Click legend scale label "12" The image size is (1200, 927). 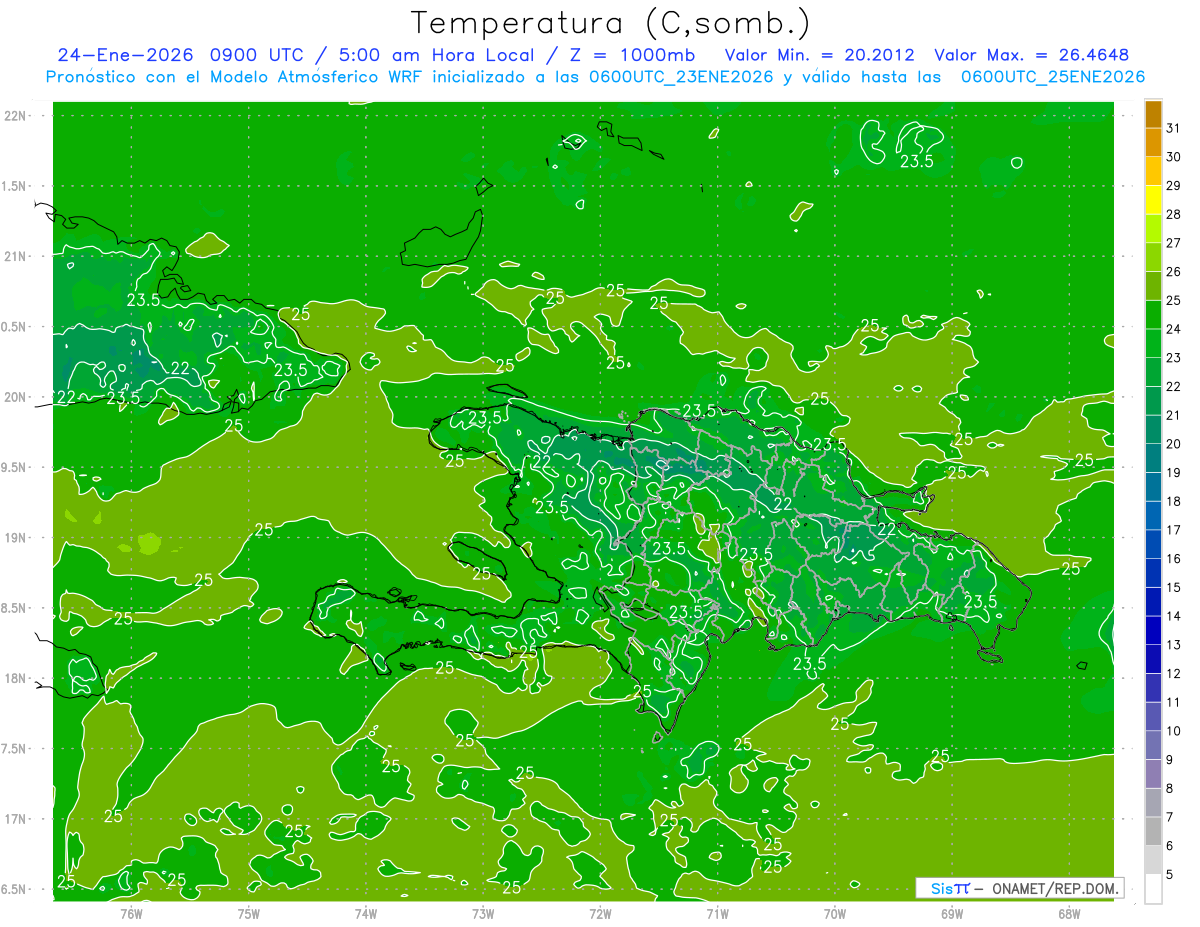1174,674
